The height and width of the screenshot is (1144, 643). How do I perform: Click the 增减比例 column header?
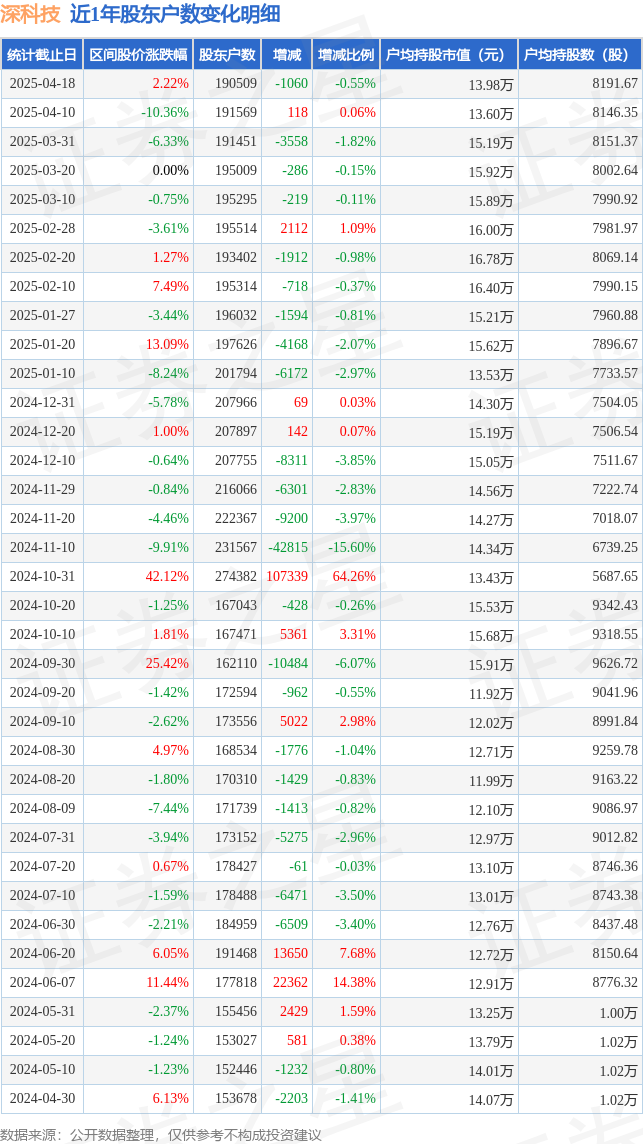(345, 55)
